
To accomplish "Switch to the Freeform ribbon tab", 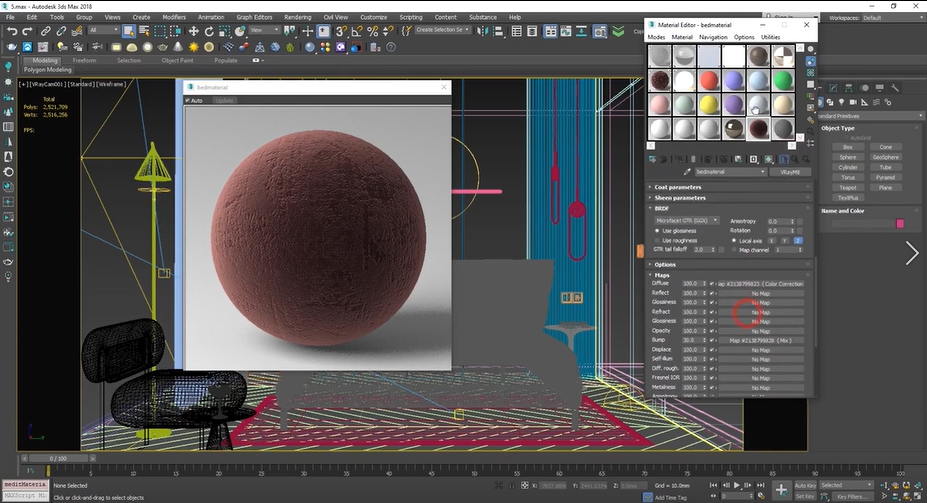I will [x=84, y=60].
